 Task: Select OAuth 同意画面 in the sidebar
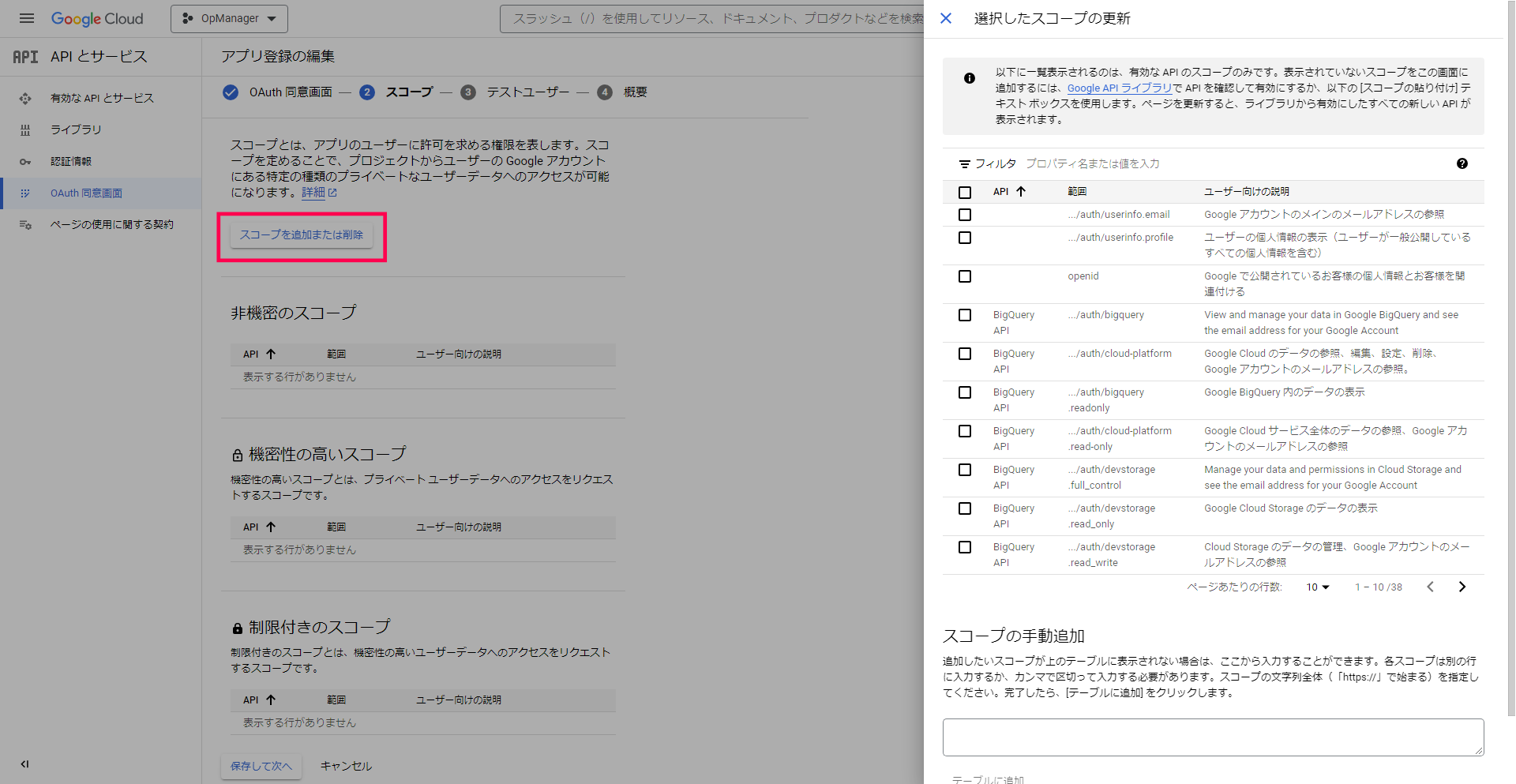pyautogui.click(x=86, y=193)
